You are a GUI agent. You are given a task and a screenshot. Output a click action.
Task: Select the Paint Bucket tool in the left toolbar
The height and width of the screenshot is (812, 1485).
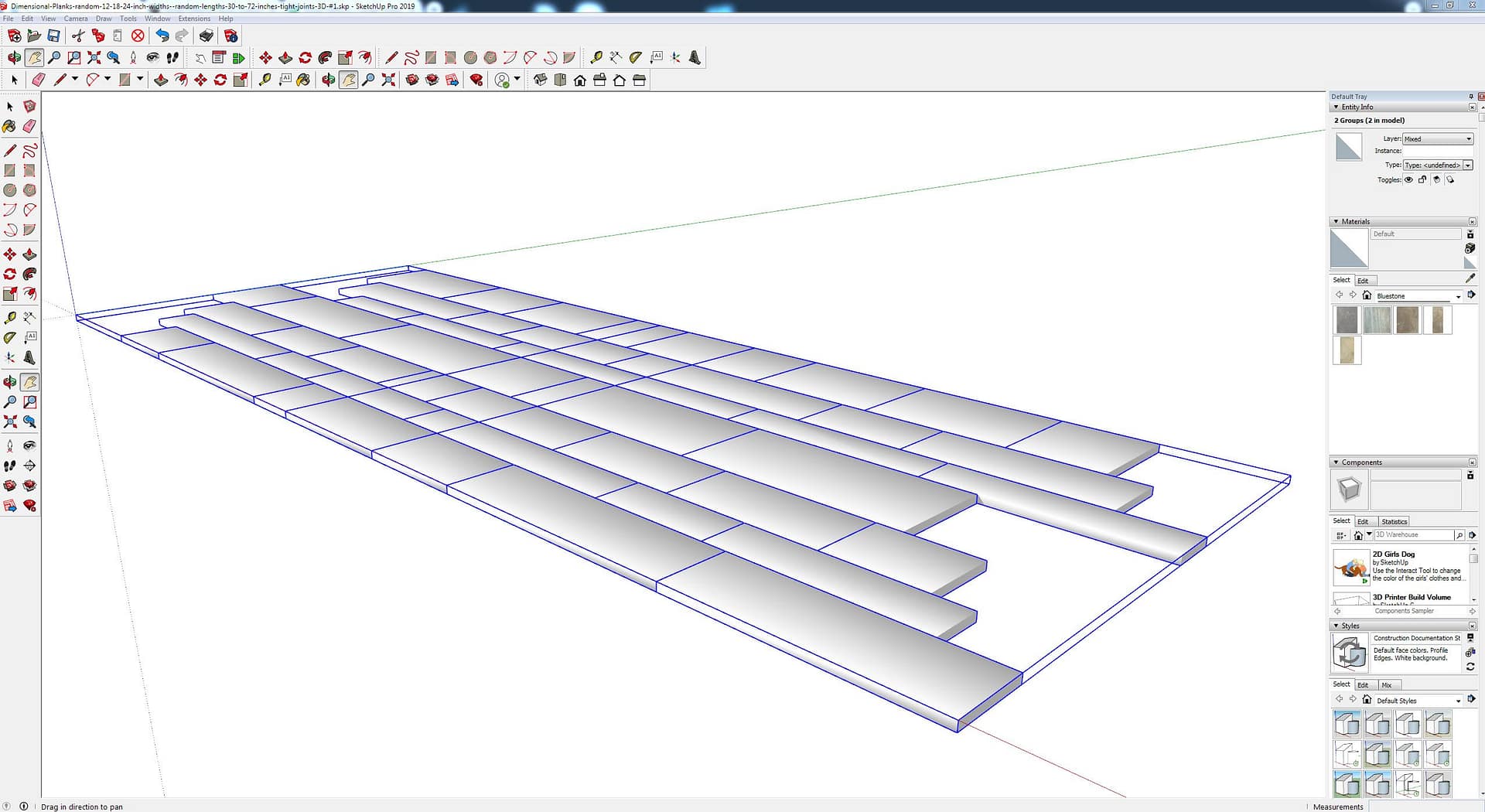point(9,126)
